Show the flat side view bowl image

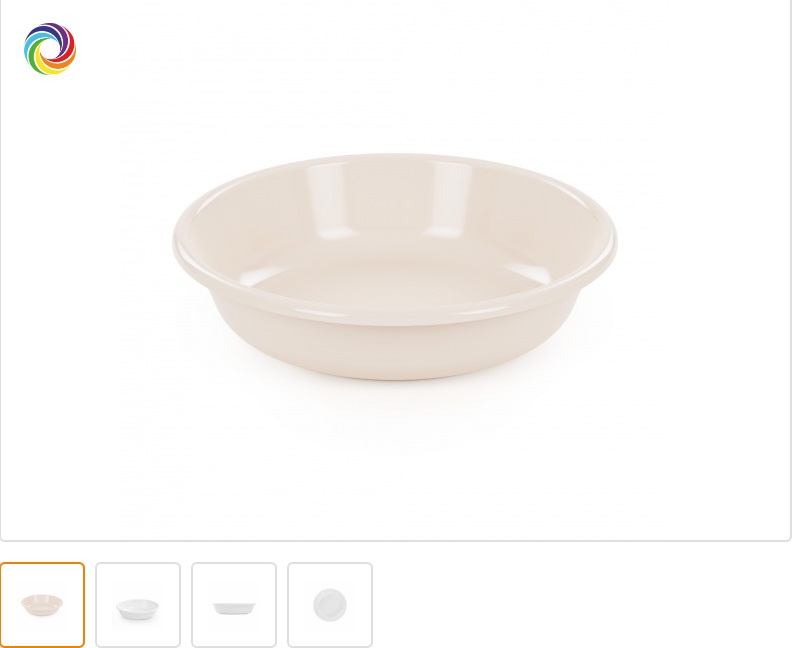234,605
